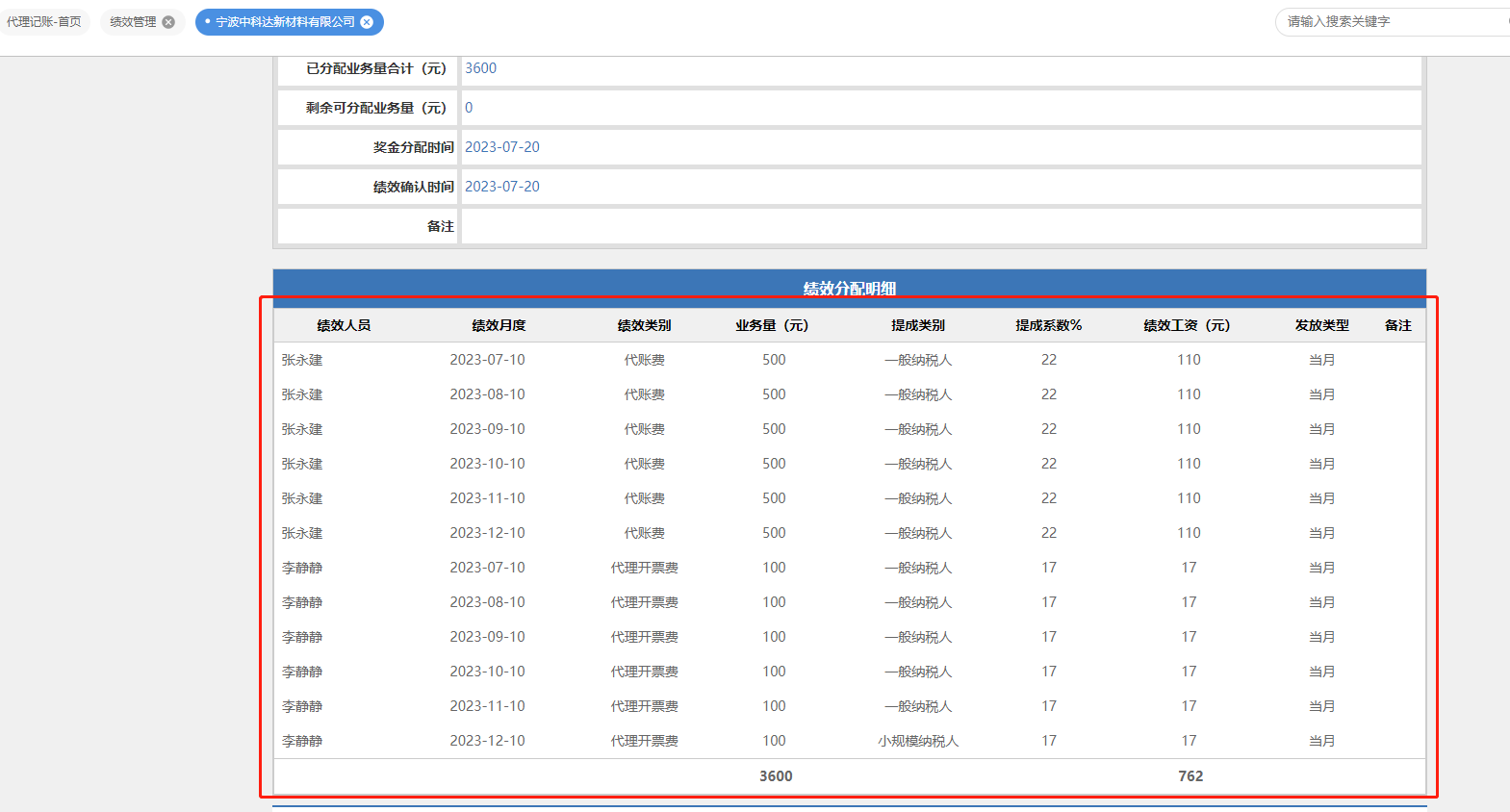This screenshot has height=812, width=1510.
Task: Click the 绩效分配明细 section title bar
Action: 849,287
